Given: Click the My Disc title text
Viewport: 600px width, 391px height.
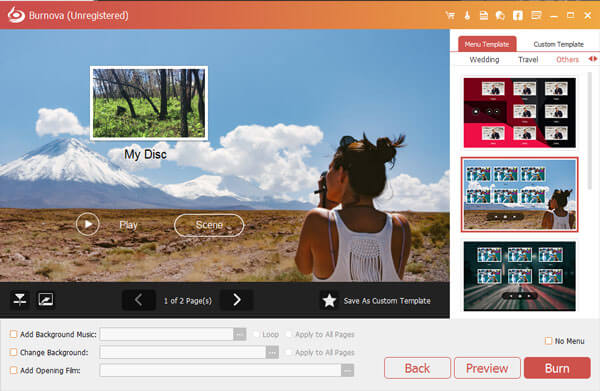Looking at the screenshot, I should pos(145,154).
